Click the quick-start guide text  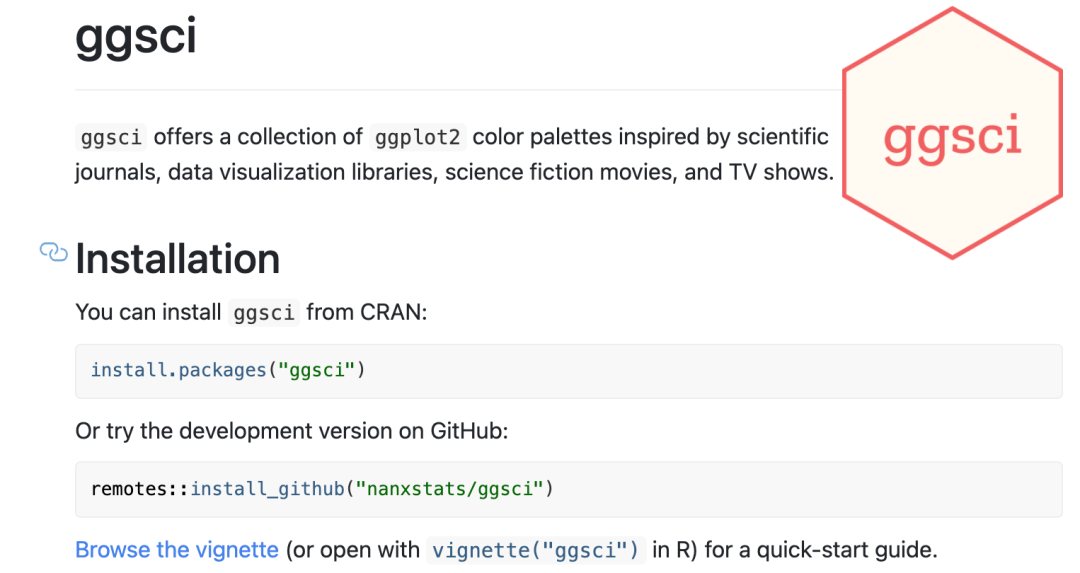[x=847, y=550]
